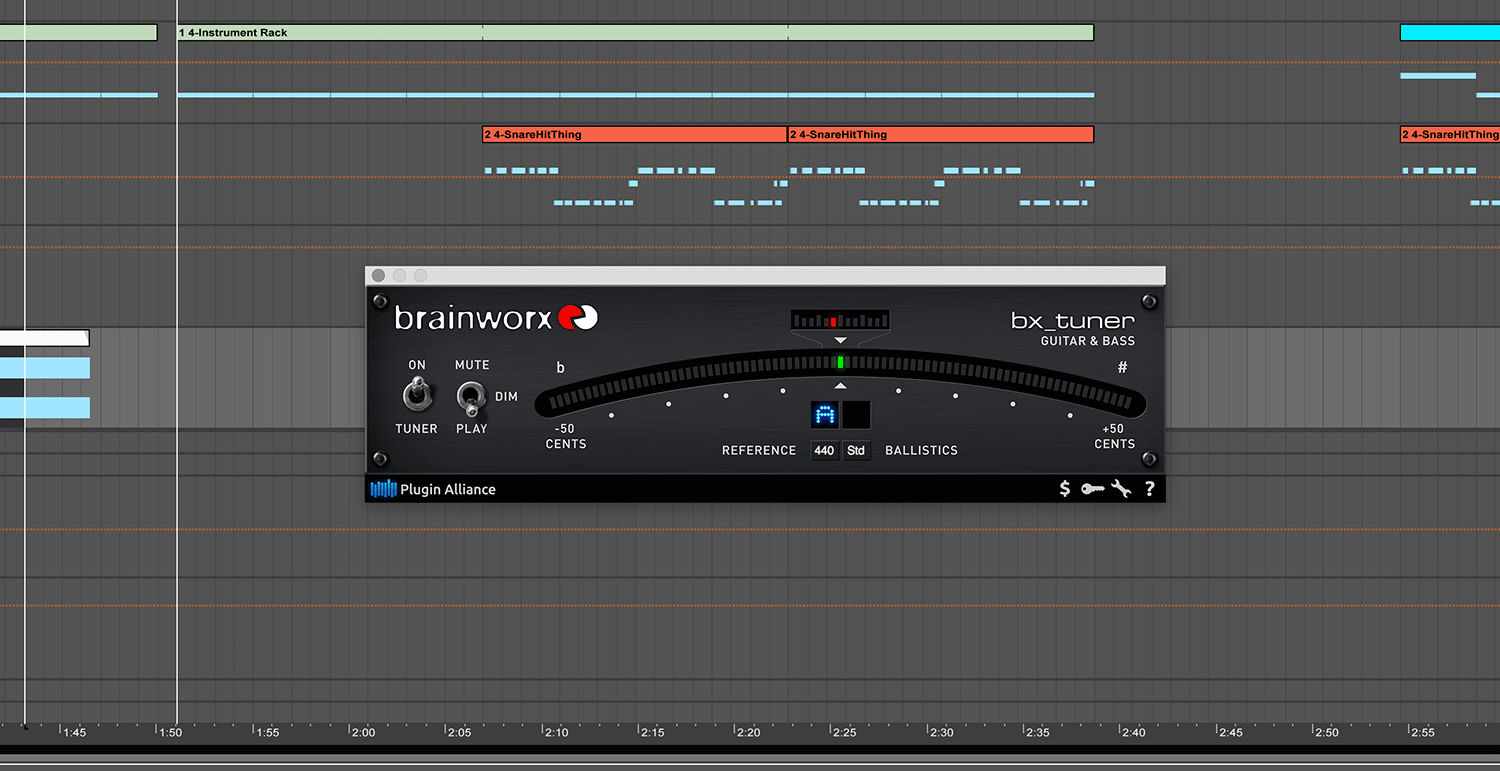Click the key activation icon
Image resolution: width=1500 pixels, height=771 pixels.
pos(1092,489)
